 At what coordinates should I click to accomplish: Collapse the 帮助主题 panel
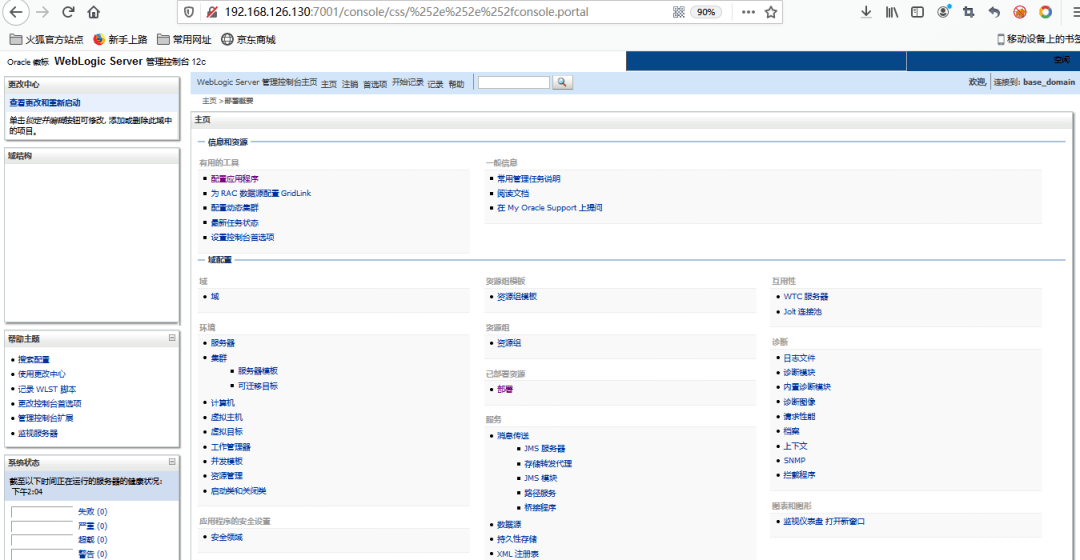click(172, 339)
